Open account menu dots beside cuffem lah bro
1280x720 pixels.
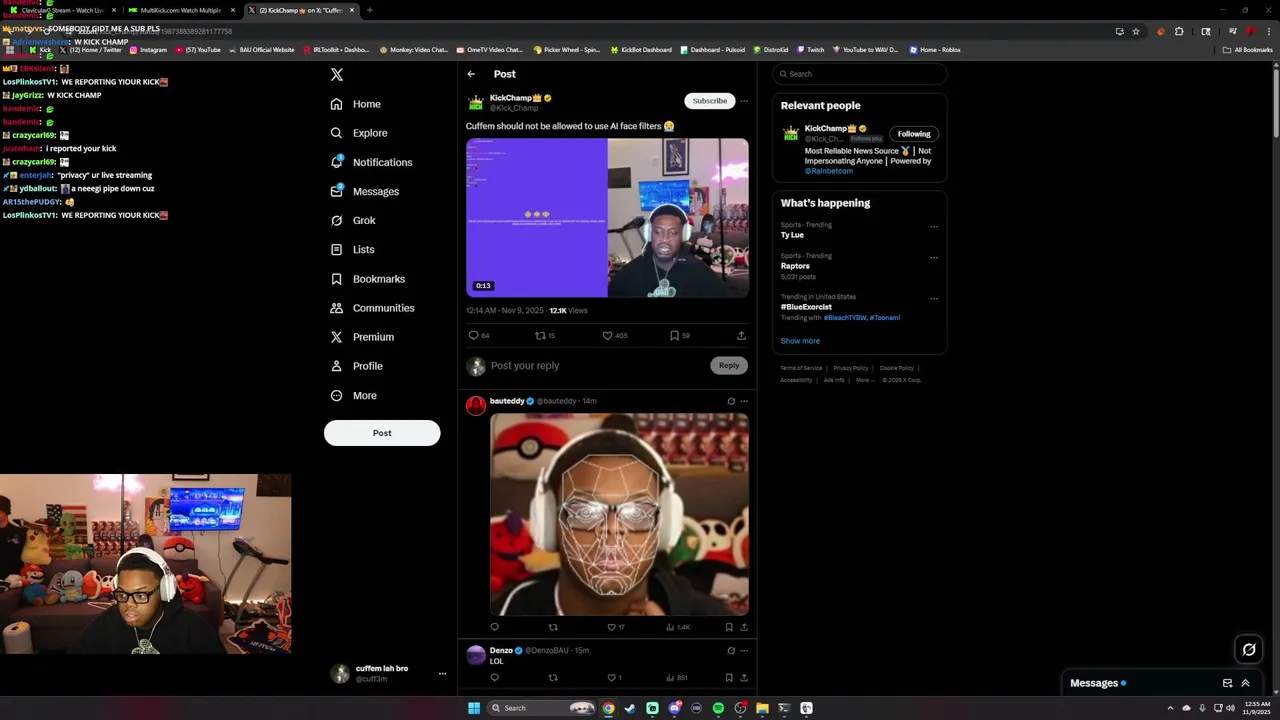tap(442, 674)
